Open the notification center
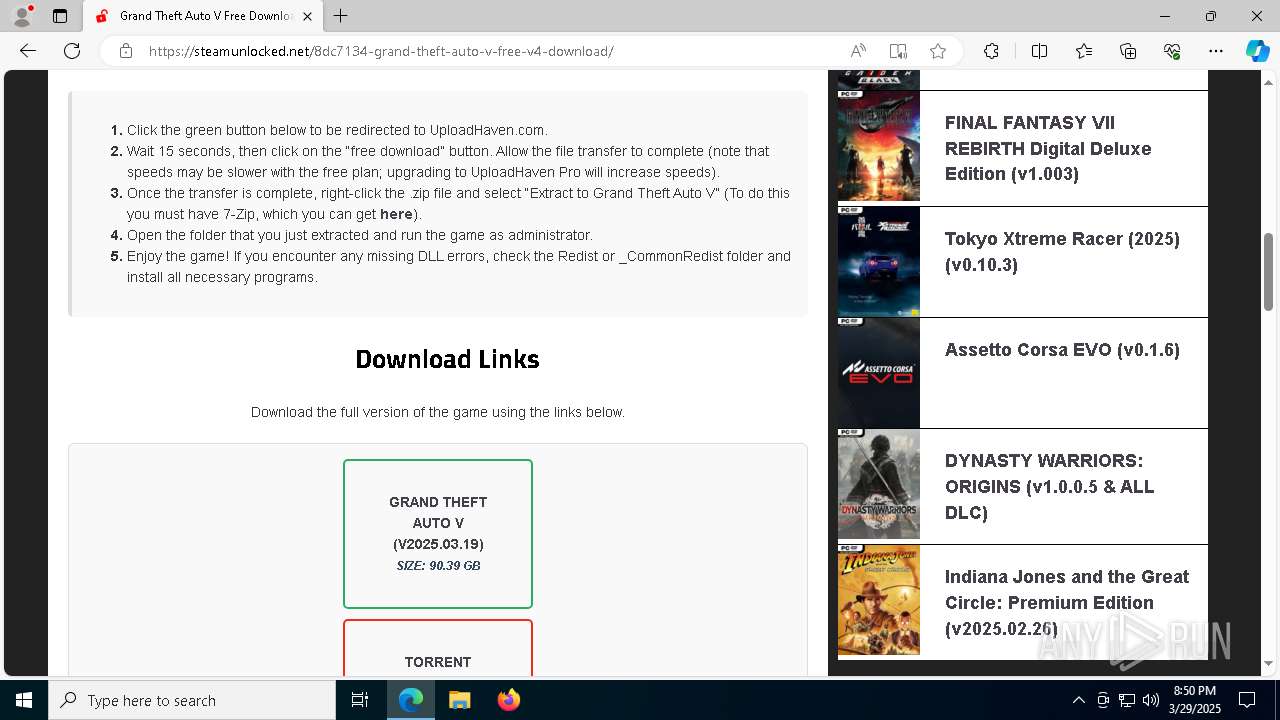This screenshot has width=1280, height=720. [x=1247, y=700]
